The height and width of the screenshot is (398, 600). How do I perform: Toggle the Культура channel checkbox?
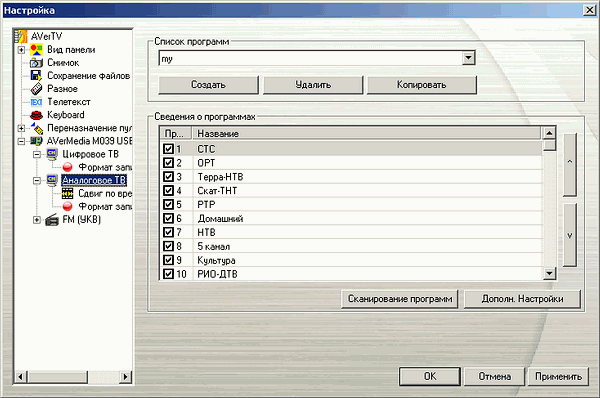coord(168,260)
